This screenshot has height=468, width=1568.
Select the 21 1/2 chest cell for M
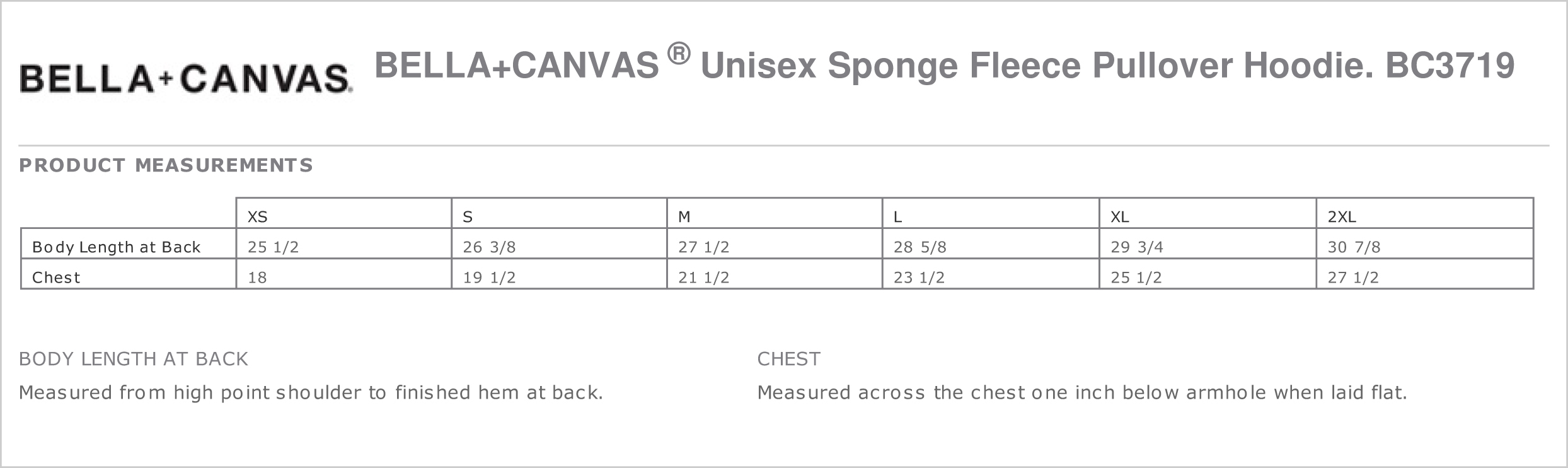(x=775, y=274)
